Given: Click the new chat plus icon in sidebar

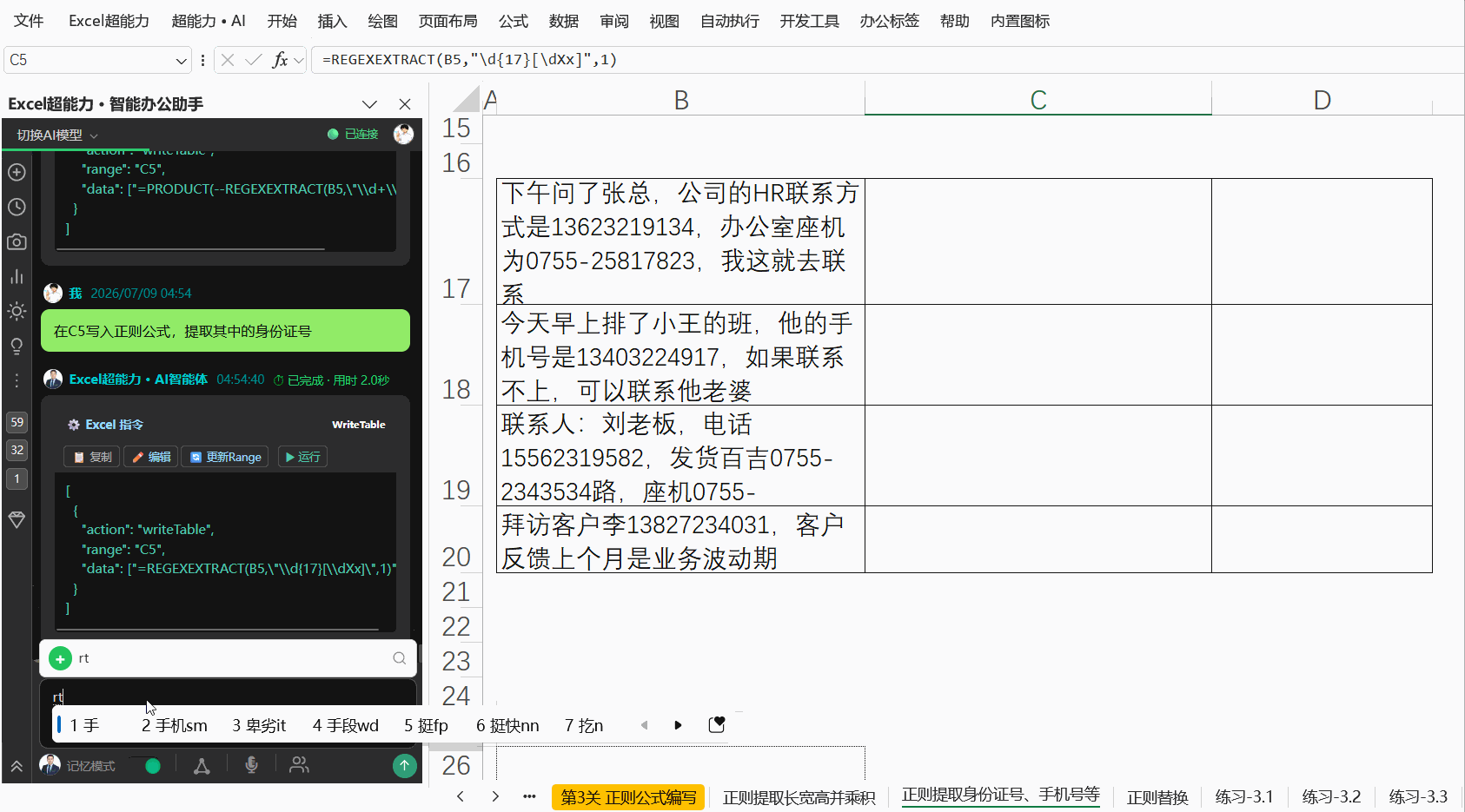Looking at the screenshot, I should (17, 172).
